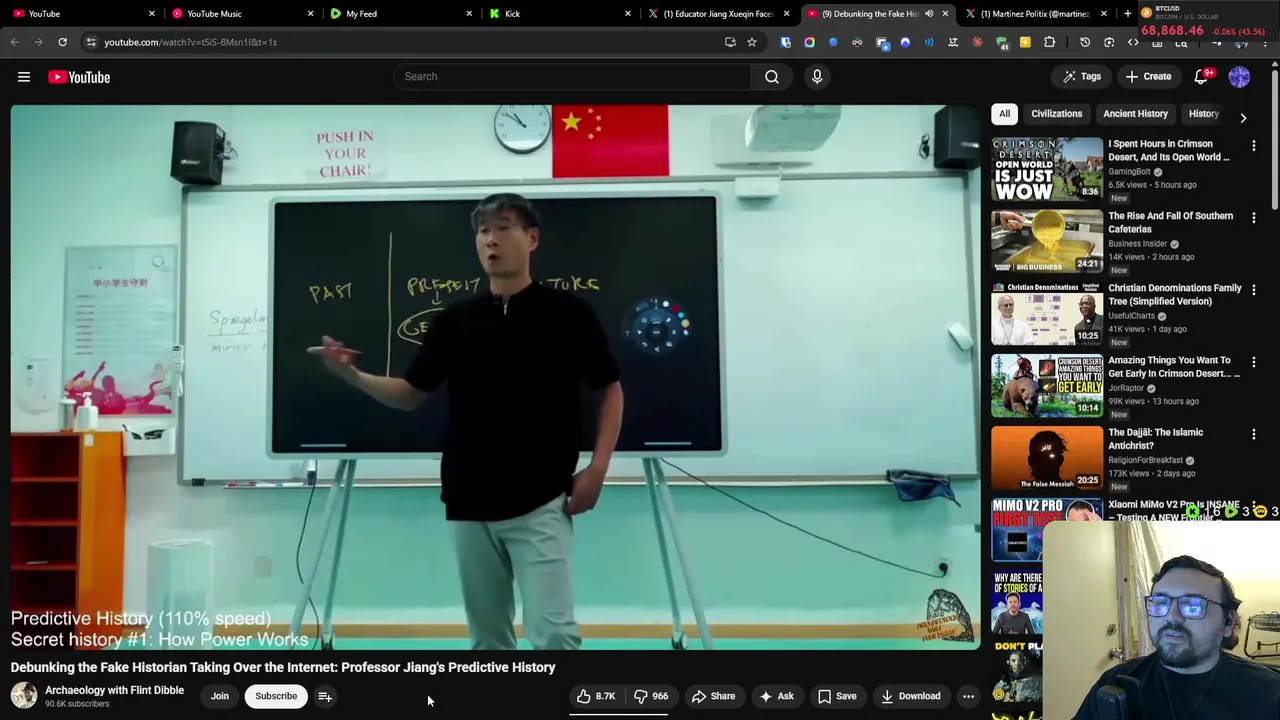Like the video with thumbs up
1280x720 pixels.
point(596,696)
